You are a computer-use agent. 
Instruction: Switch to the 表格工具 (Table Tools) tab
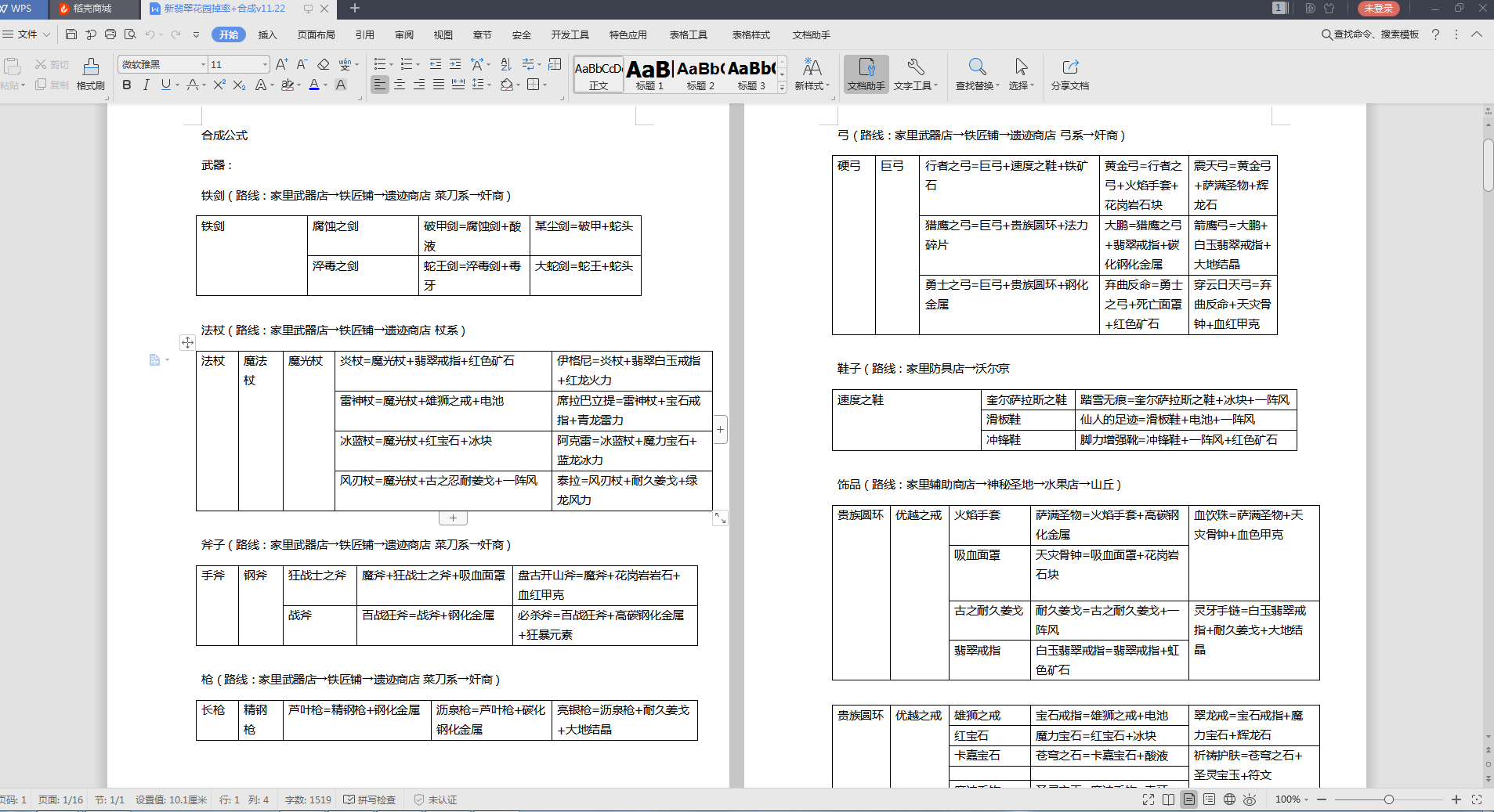coord(689,34)
